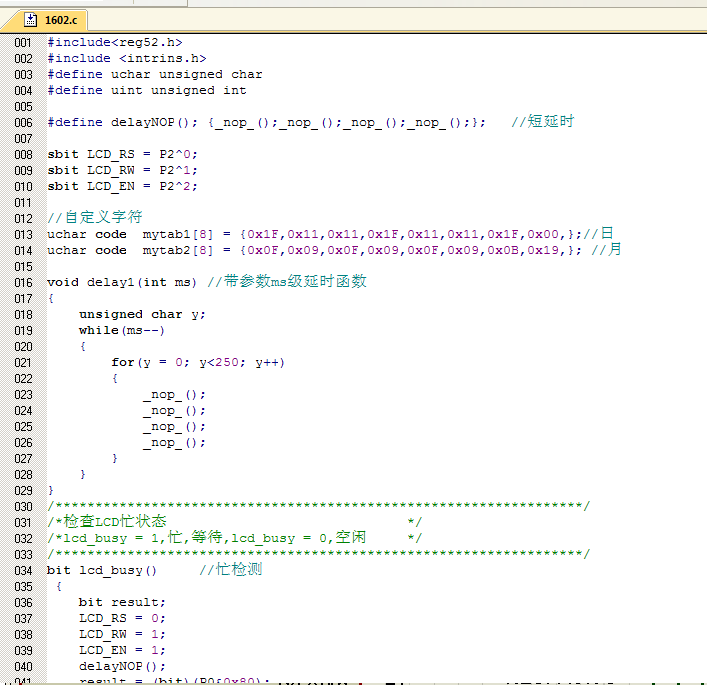Click the #include <intrins.h> line
The height and width of the screenshot is (685, 707).
(127, 58)
